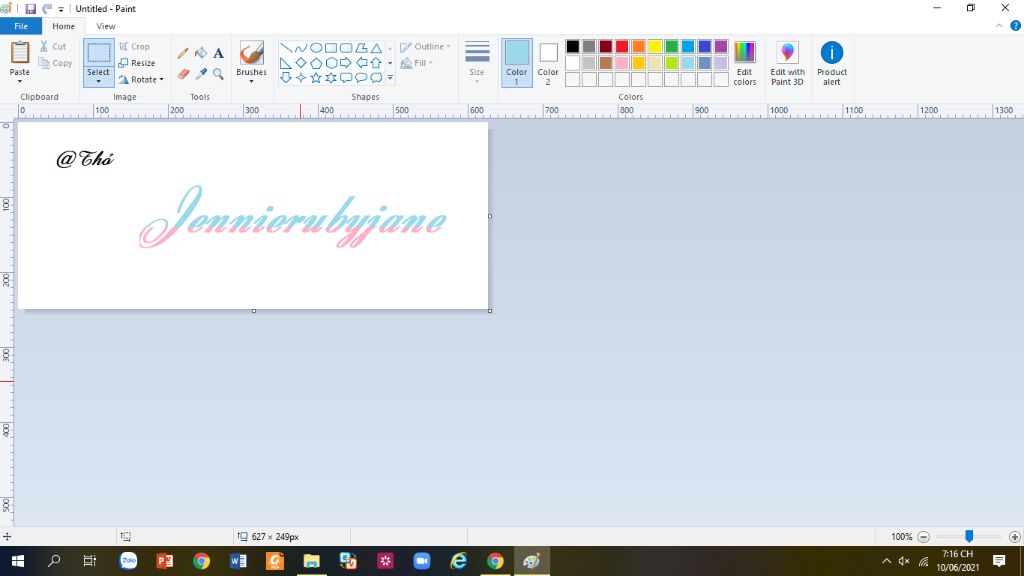
Task: Click the Copy button
Action: [x=56, y=63]
